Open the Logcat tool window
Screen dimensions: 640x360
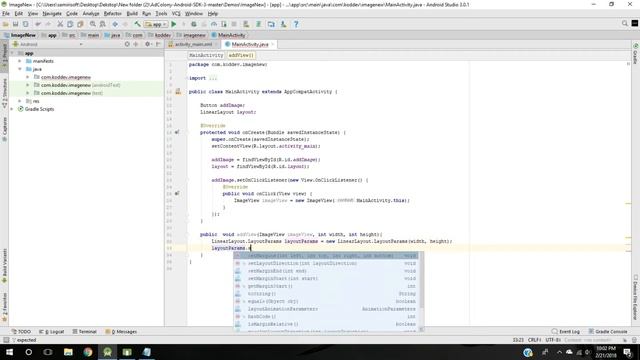coord(52,331)
